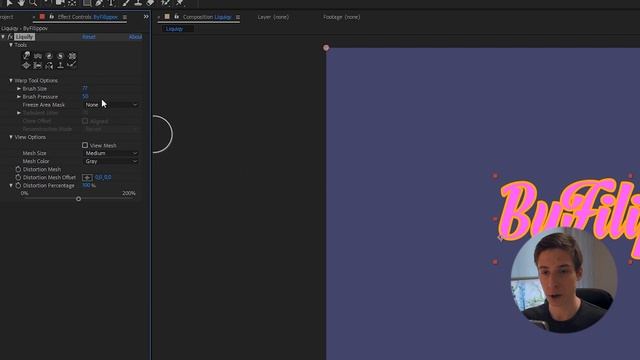This screenshot has width=640, height=360.
Task: Collapse the Tools section
Action: click(11, 45)
